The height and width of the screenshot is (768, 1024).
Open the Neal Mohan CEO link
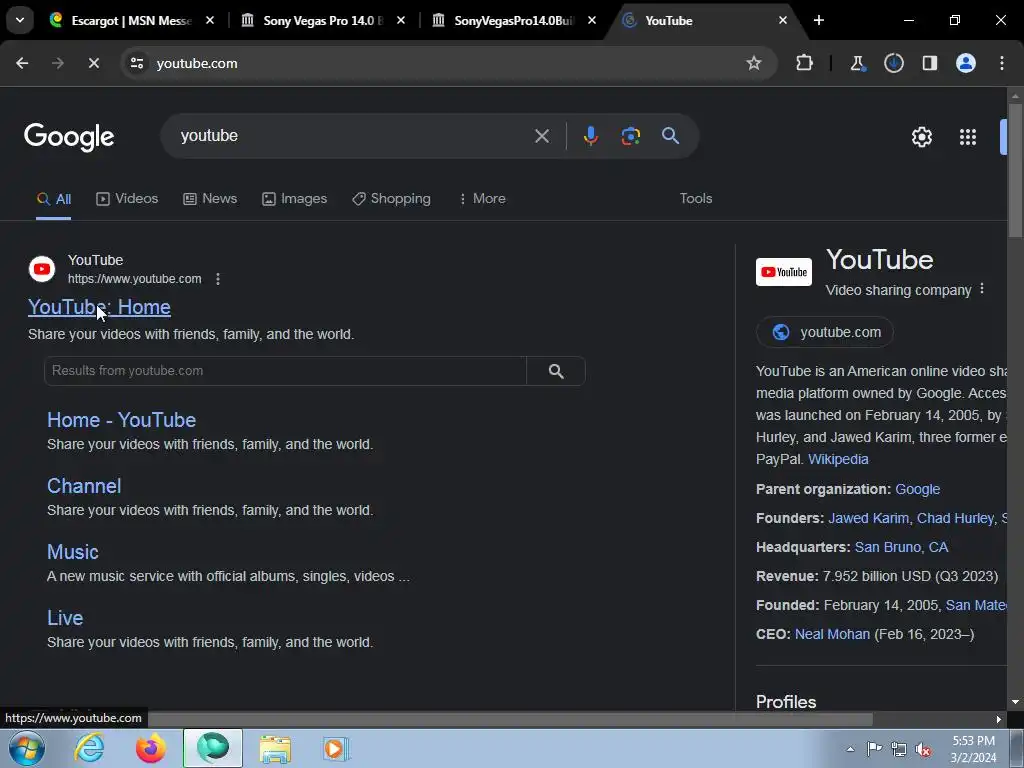pos(832,634)
